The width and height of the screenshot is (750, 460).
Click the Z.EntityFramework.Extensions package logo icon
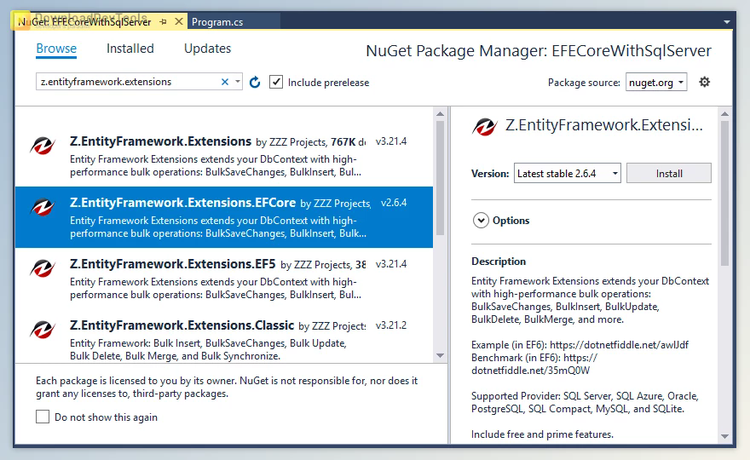click(x=43, y=145)
